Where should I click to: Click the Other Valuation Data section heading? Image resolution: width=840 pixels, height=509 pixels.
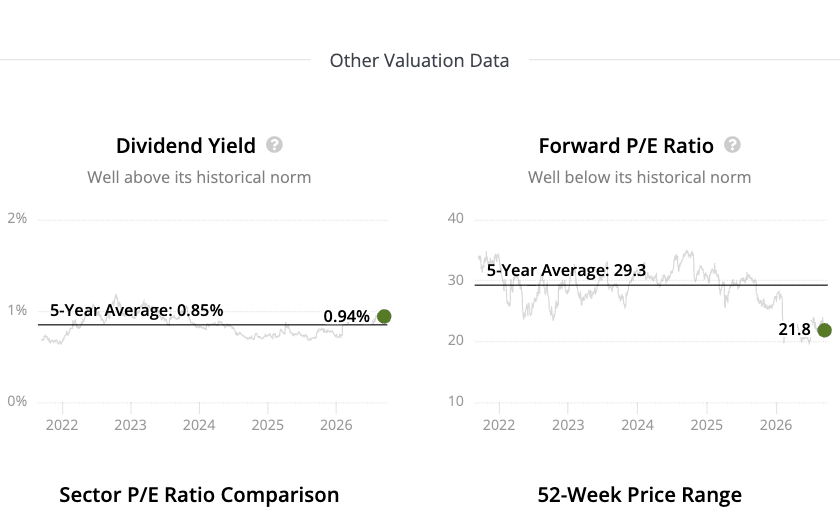pos(419,61)
